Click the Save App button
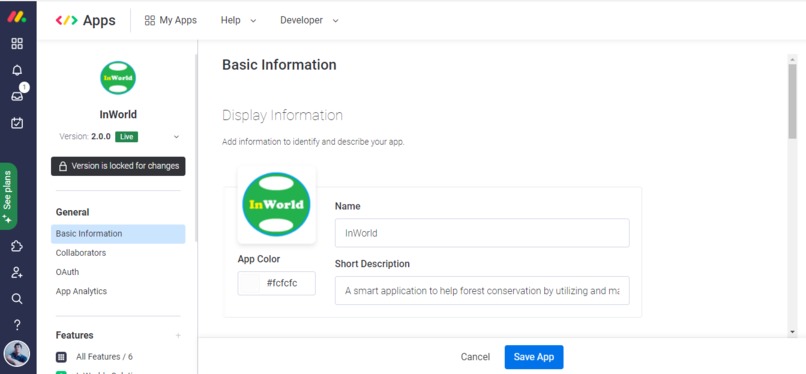 (534, 357)
